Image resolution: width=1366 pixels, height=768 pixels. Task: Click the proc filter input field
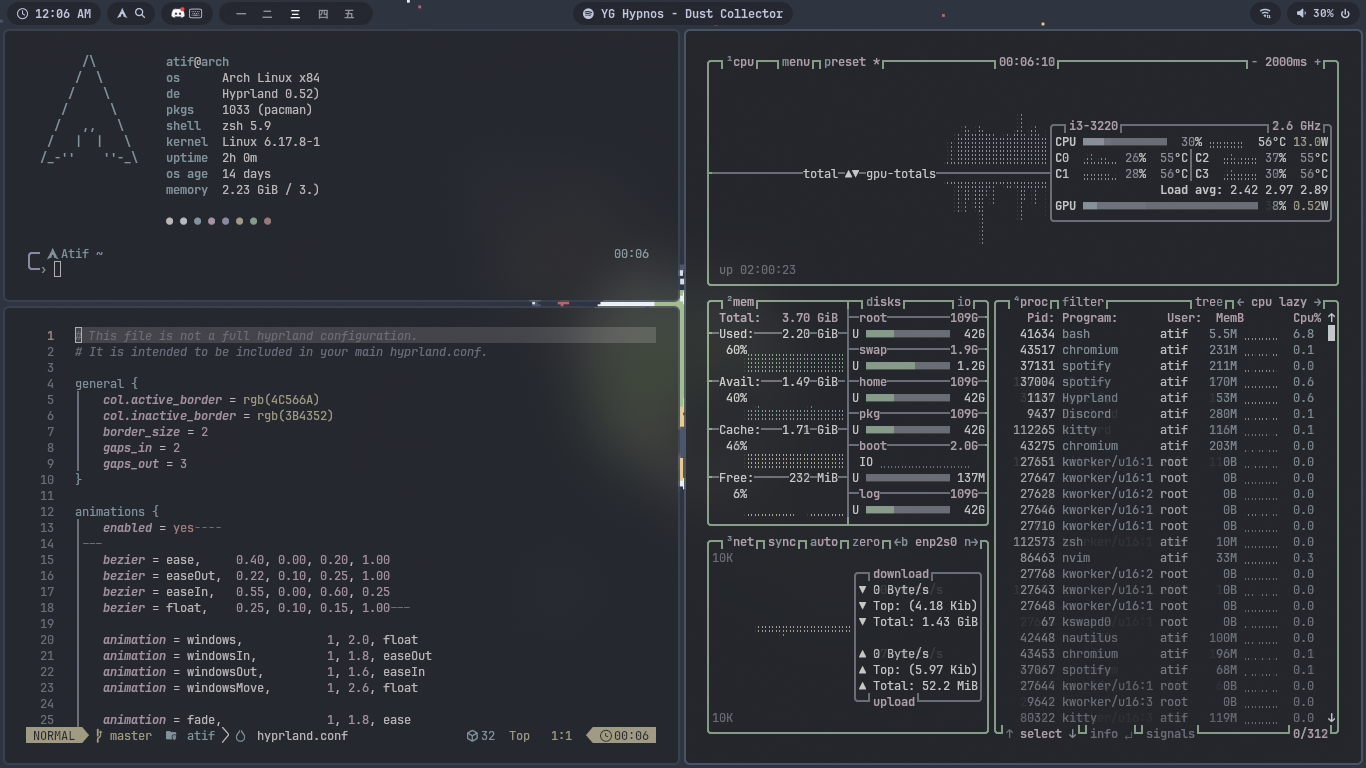(x=1083, y=302)
